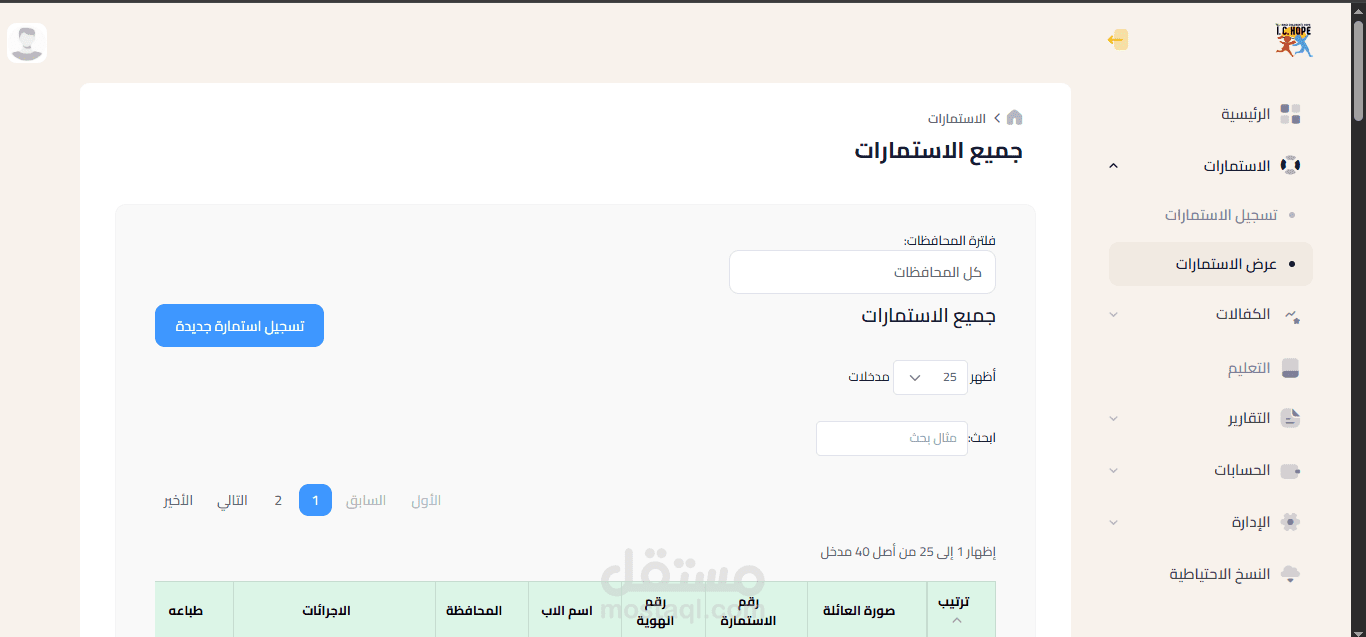Click الاجراءات column header
1366x637 pixels.
328,610
